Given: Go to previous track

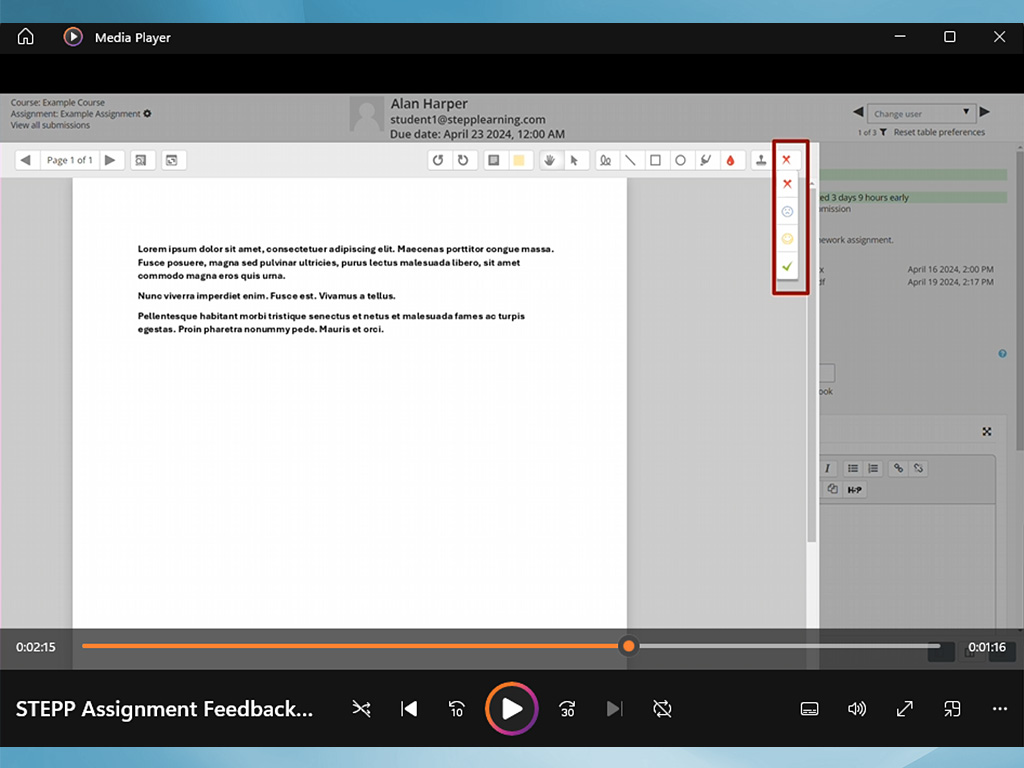Looking at the screenshot, I should (x=409, y=709).
